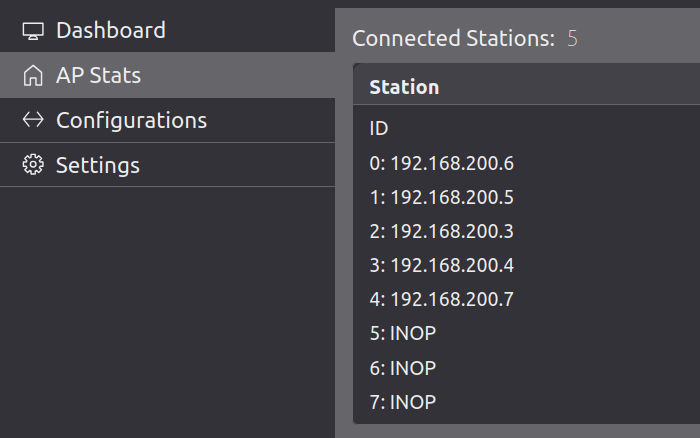This screenshot has width=700, height=438.
Task: Click the Settings gear icon
Action: 33,165
